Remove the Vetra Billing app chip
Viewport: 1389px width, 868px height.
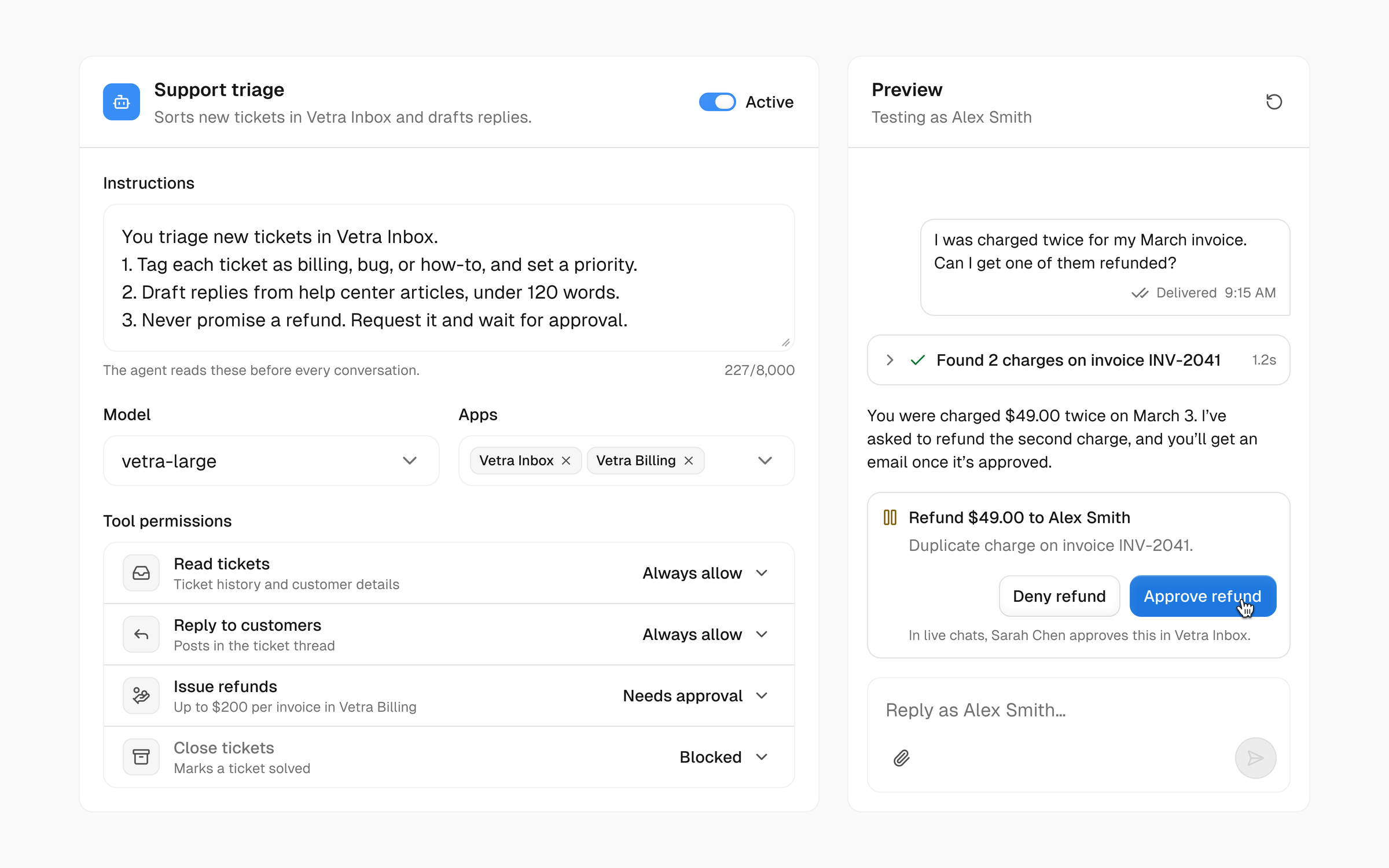689,461
